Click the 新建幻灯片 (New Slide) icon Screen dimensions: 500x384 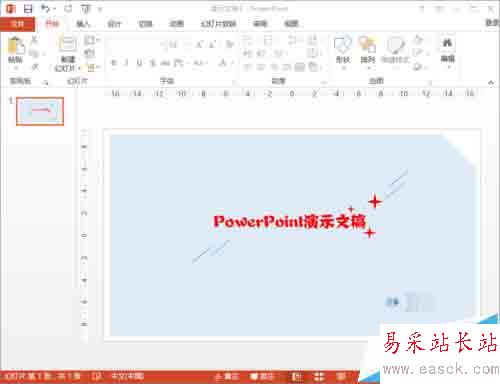click(x=68, y=44)
